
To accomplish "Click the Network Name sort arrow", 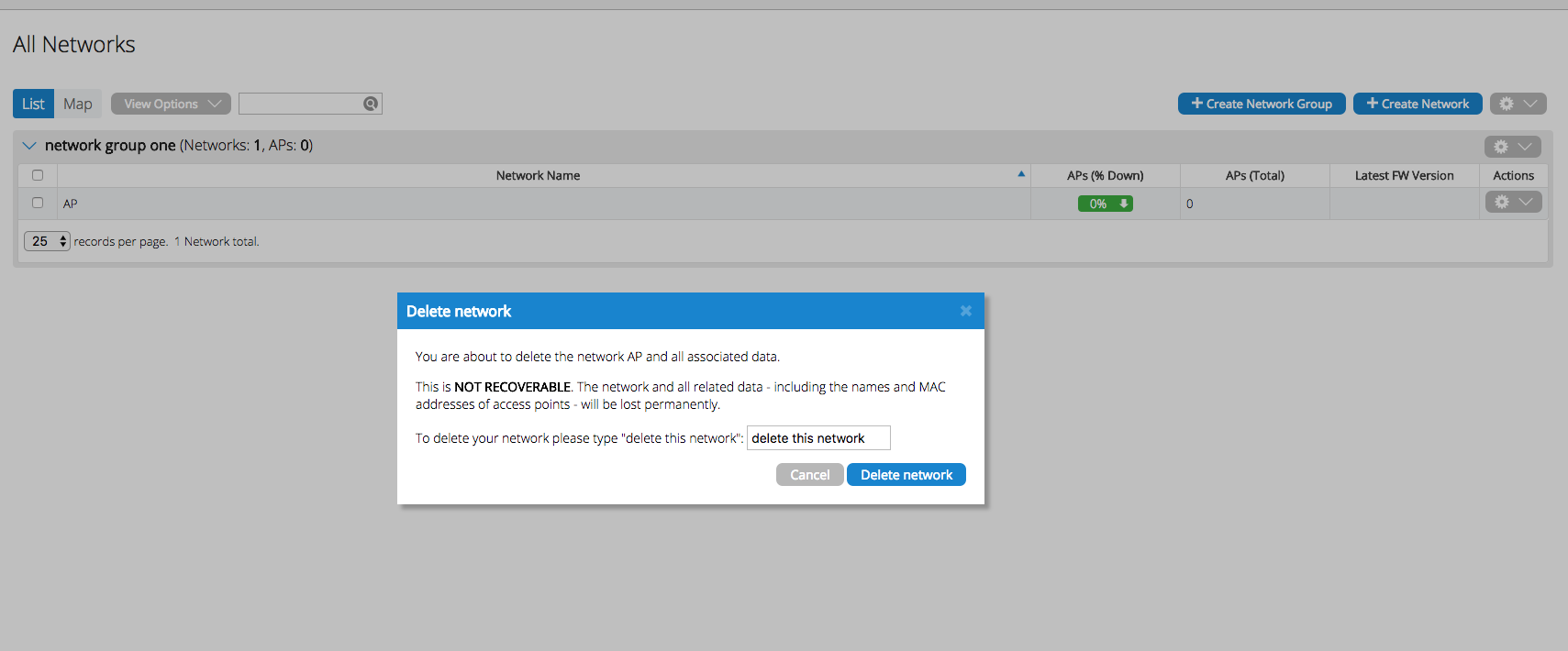I will tap(1021, 174).
